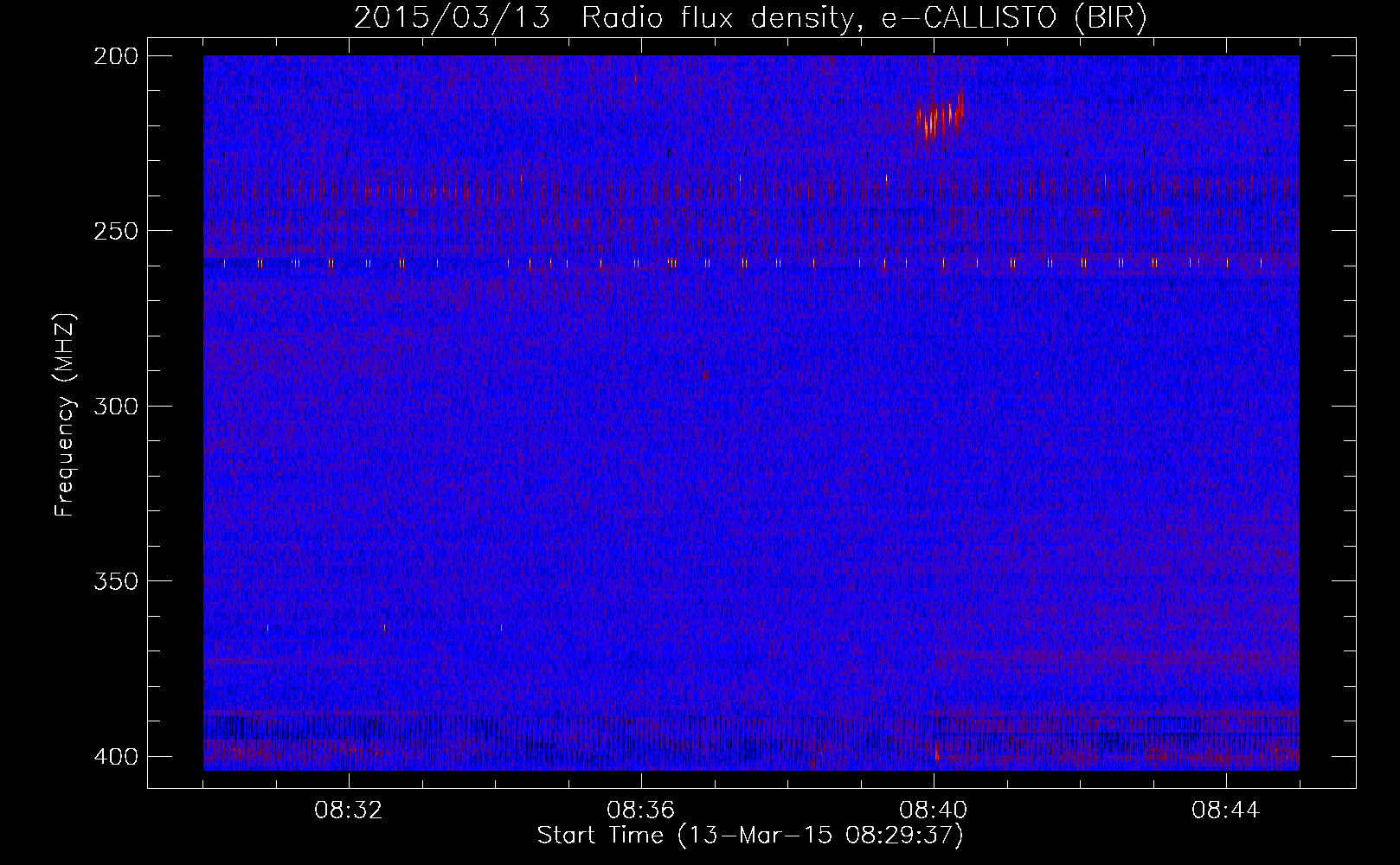Click the 'Frequency (MHZ)' axis label
Image resolution: width=1400 pixels, height=865 pixels.
[x=65, y=414]
